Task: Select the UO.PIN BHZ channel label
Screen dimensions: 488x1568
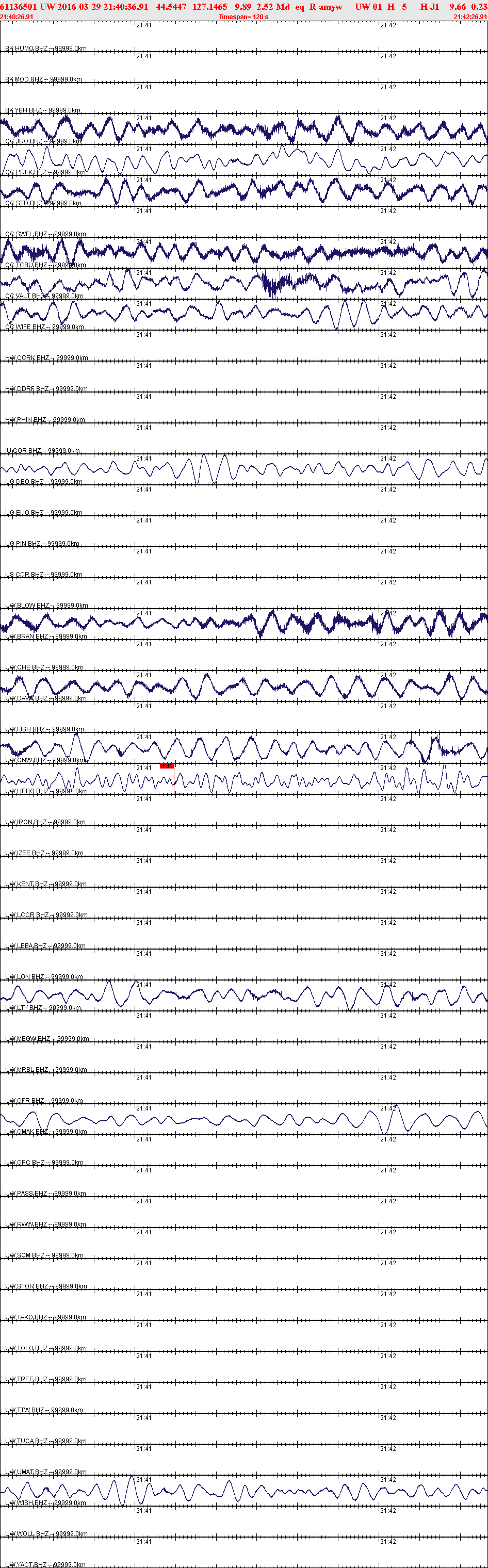Action: (42, 544)
